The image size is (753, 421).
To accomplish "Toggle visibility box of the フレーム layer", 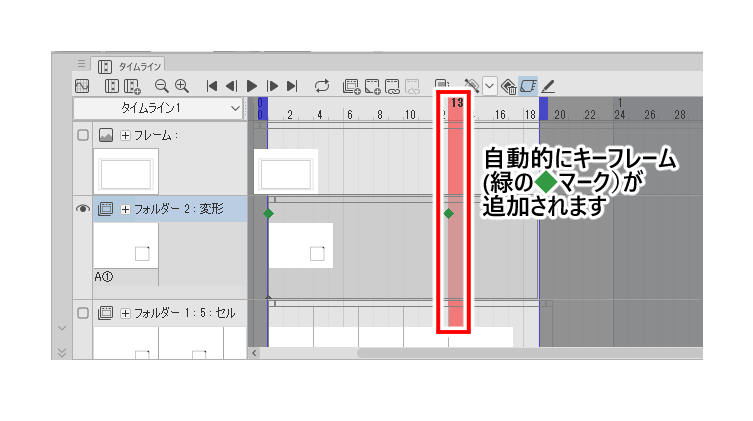I will click(83, 135).
